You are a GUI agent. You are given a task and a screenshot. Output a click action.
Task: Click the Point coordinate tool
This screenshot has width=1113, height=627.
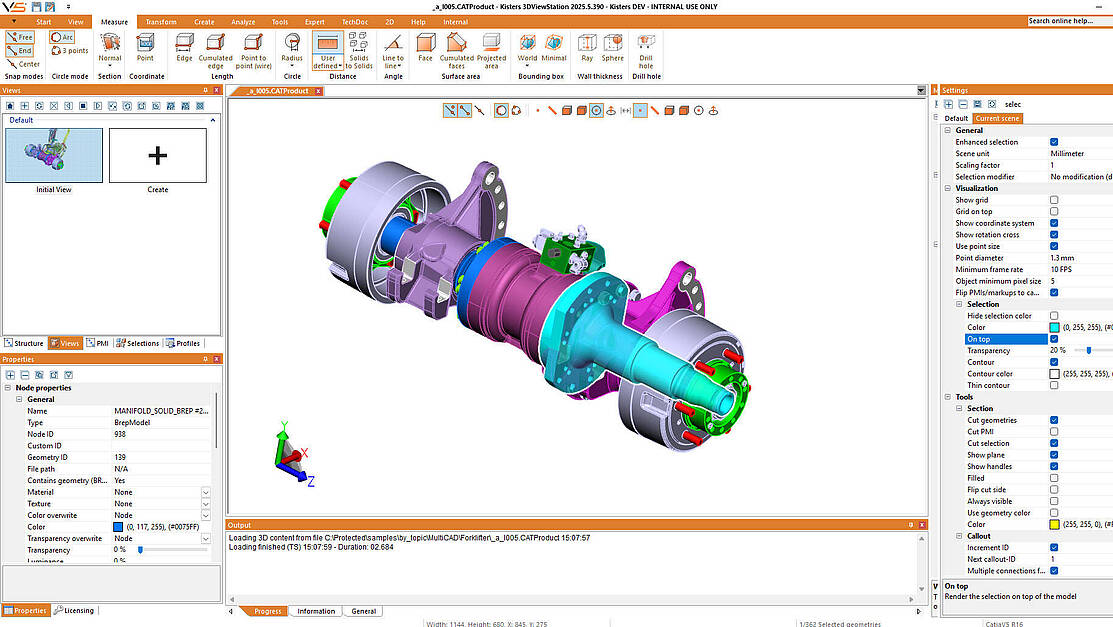(x=146, y=47)
